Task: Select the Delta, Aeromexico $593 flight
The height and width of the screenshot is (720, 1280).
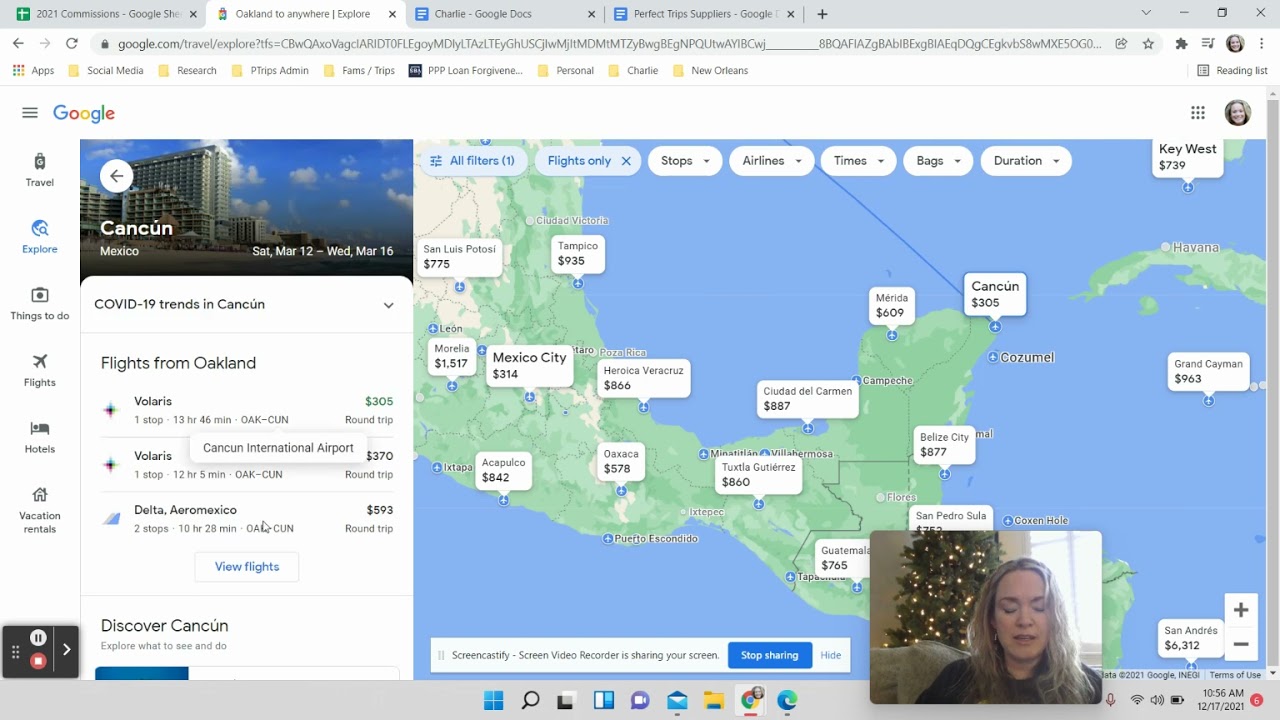Action: [x=247, y=519]
